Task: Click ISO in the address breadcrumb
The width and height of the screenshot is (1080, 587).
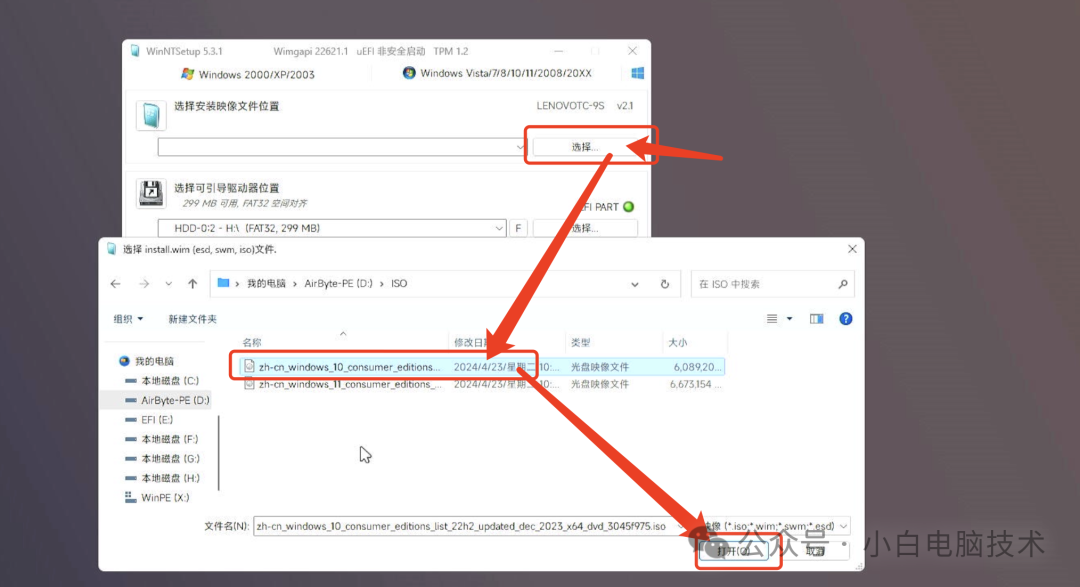Action: tap(399, 284)
